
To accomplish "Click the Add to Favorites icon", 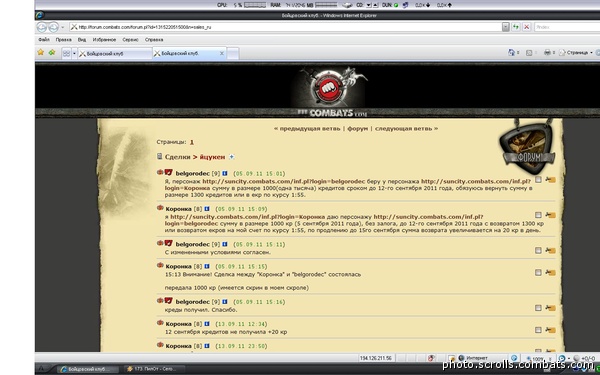I will 52,52.
